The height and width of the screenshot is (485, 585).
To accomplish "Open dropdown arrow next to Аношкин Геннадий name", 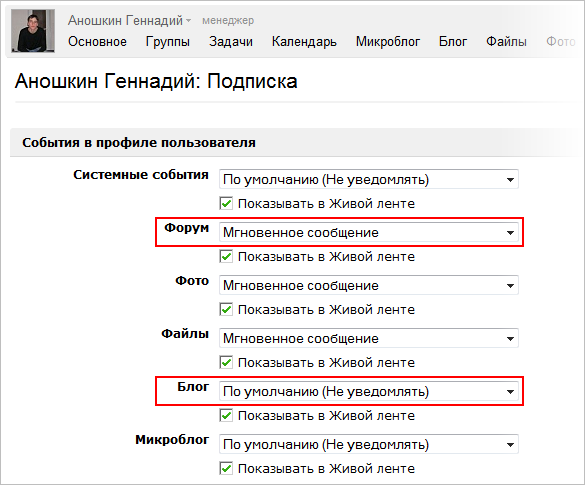I will (x=188, y=21).
